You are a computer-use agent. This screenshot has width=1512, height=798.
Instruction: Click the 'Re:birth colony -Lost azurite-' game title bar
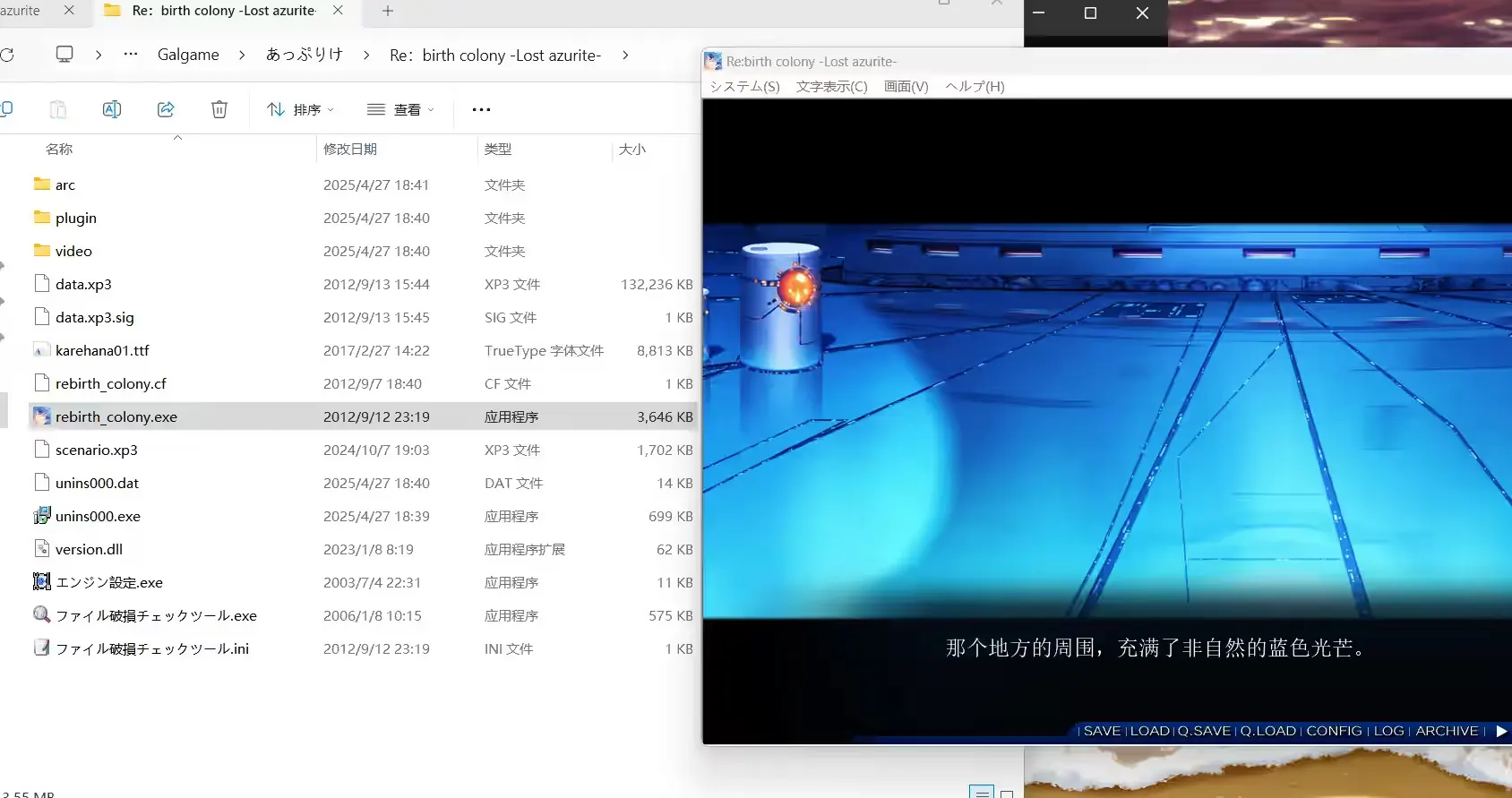(x=812, y=61)
